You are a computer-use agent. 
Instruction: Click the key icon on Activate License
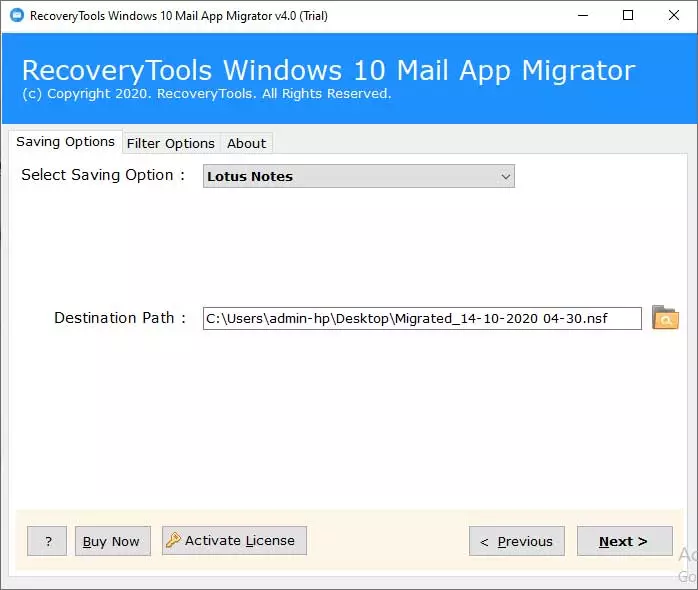click(173, 541)
